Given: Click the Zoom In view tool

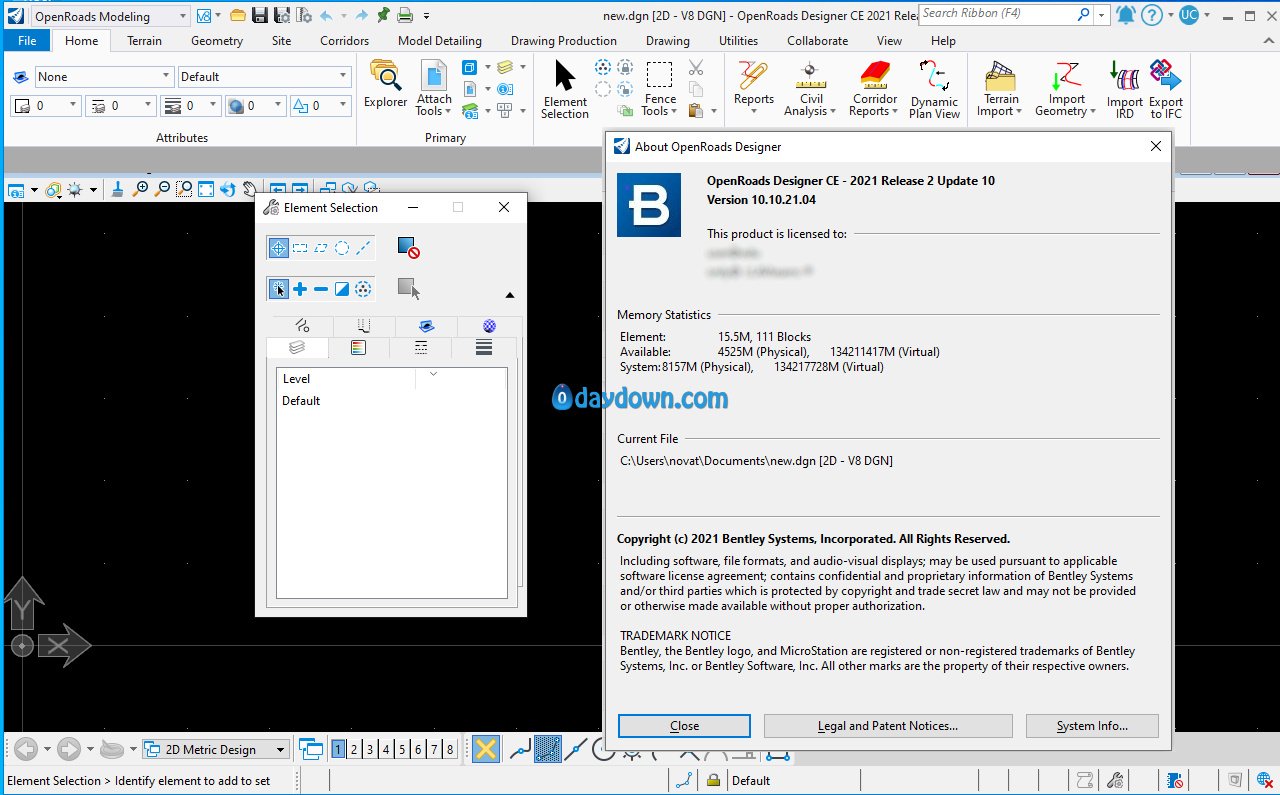Looking at the screenshot, I should pyautogui.click(x=141, y=188).
